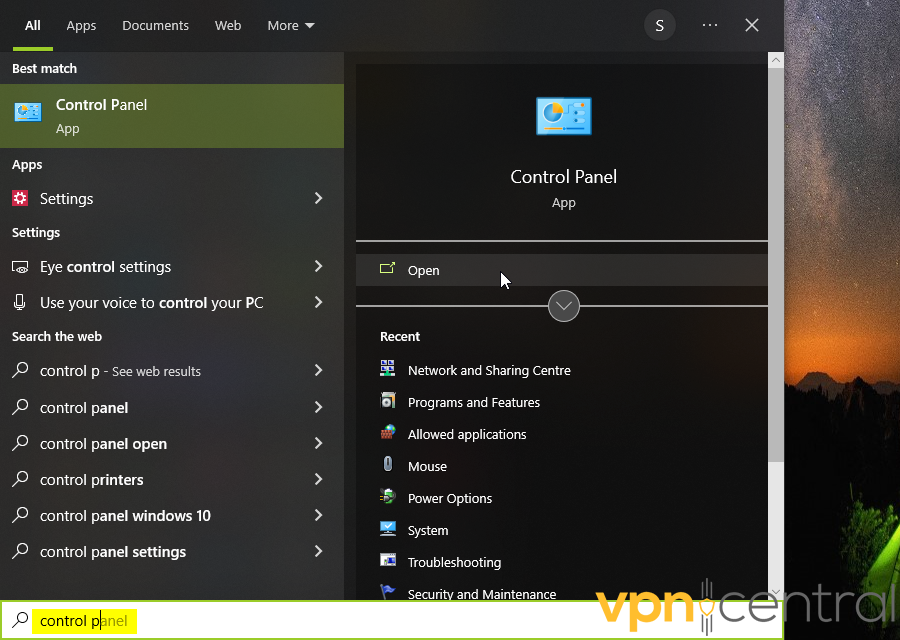Select 'Use your voice to control your PC'
900x640 pixels.
[x=172, y=302]
